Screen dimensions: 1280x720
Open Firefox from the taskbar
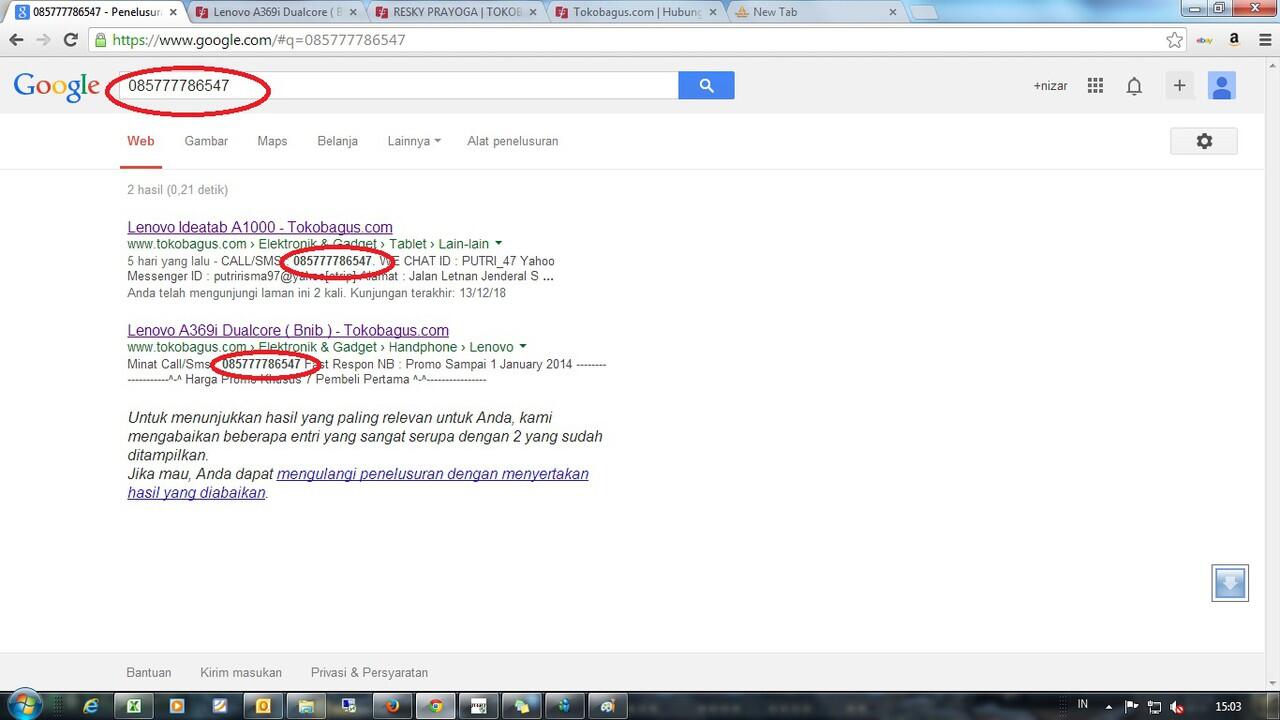click(392, 706)
